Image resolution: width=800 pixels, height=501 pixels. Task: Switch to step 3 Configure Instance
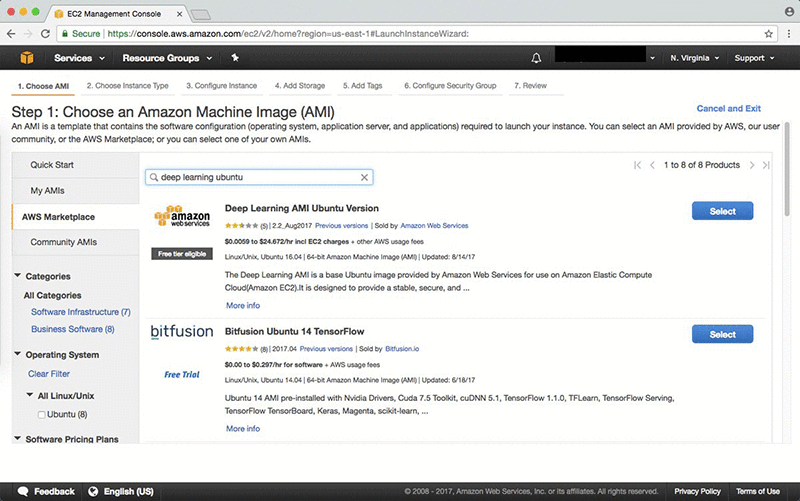click(x=221, y=86)
